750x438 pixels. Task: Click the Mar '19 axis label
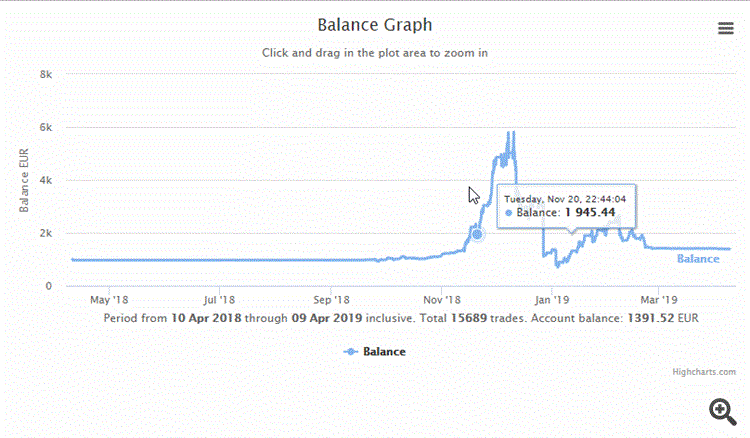659,300
